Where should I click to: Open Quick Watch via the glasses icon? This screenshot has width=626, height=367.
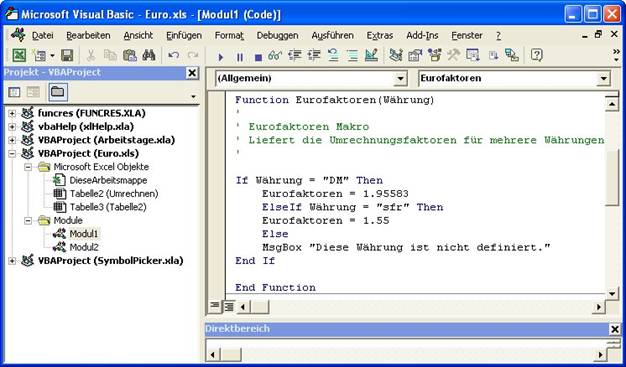tap(275, 55)
